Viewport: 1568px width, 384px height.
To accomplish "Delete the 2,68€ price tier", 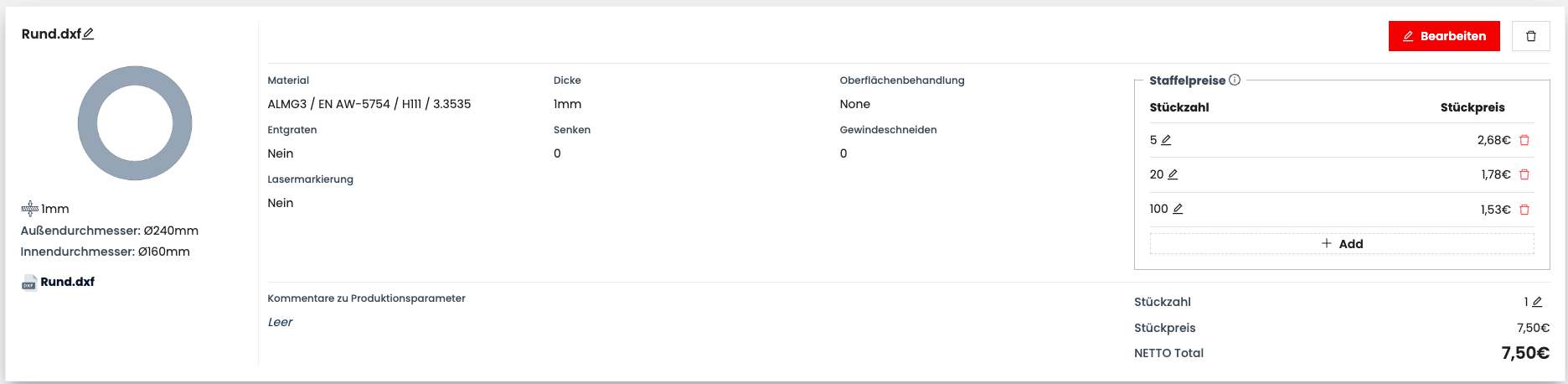I will (x=1524, y=140).
